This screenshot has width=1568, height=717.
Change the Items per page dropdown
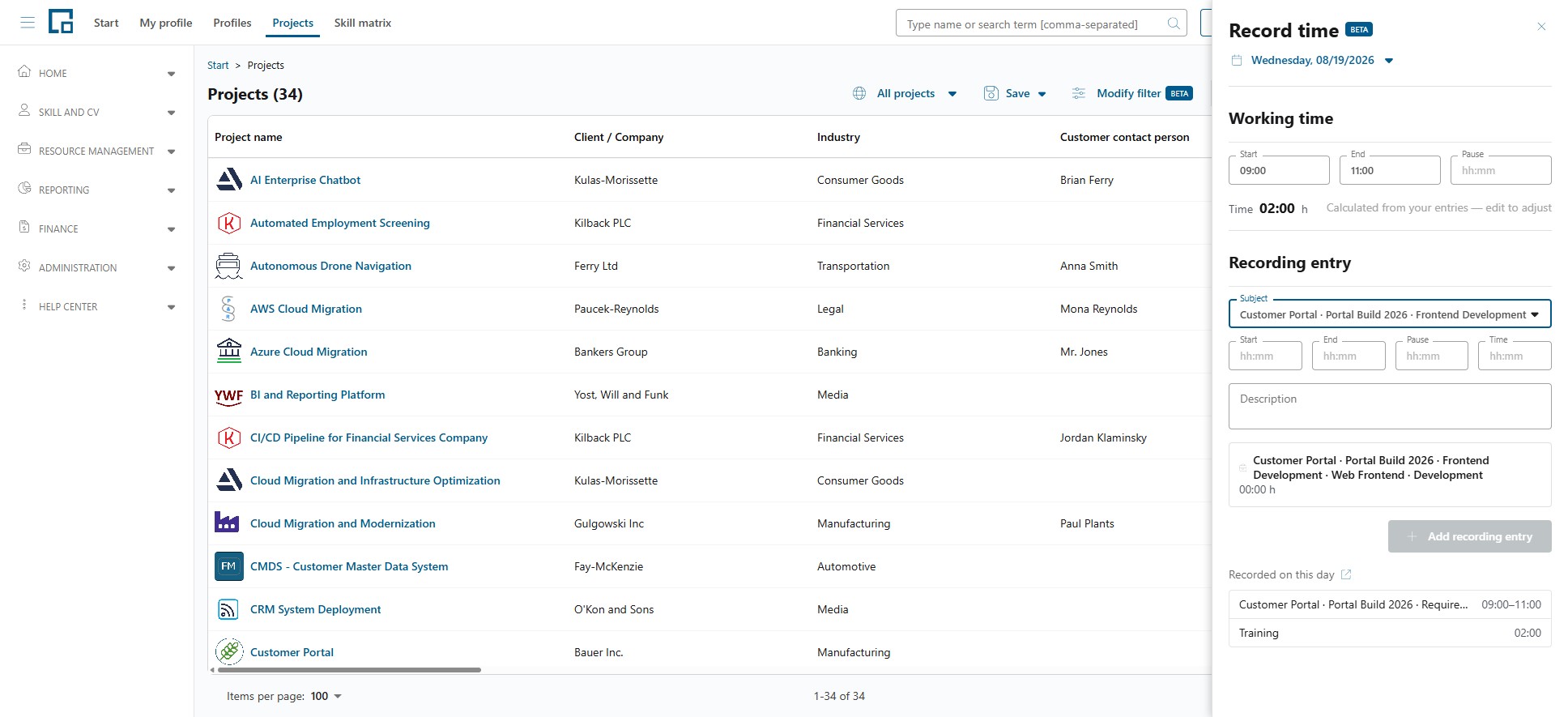coord(326,696)
